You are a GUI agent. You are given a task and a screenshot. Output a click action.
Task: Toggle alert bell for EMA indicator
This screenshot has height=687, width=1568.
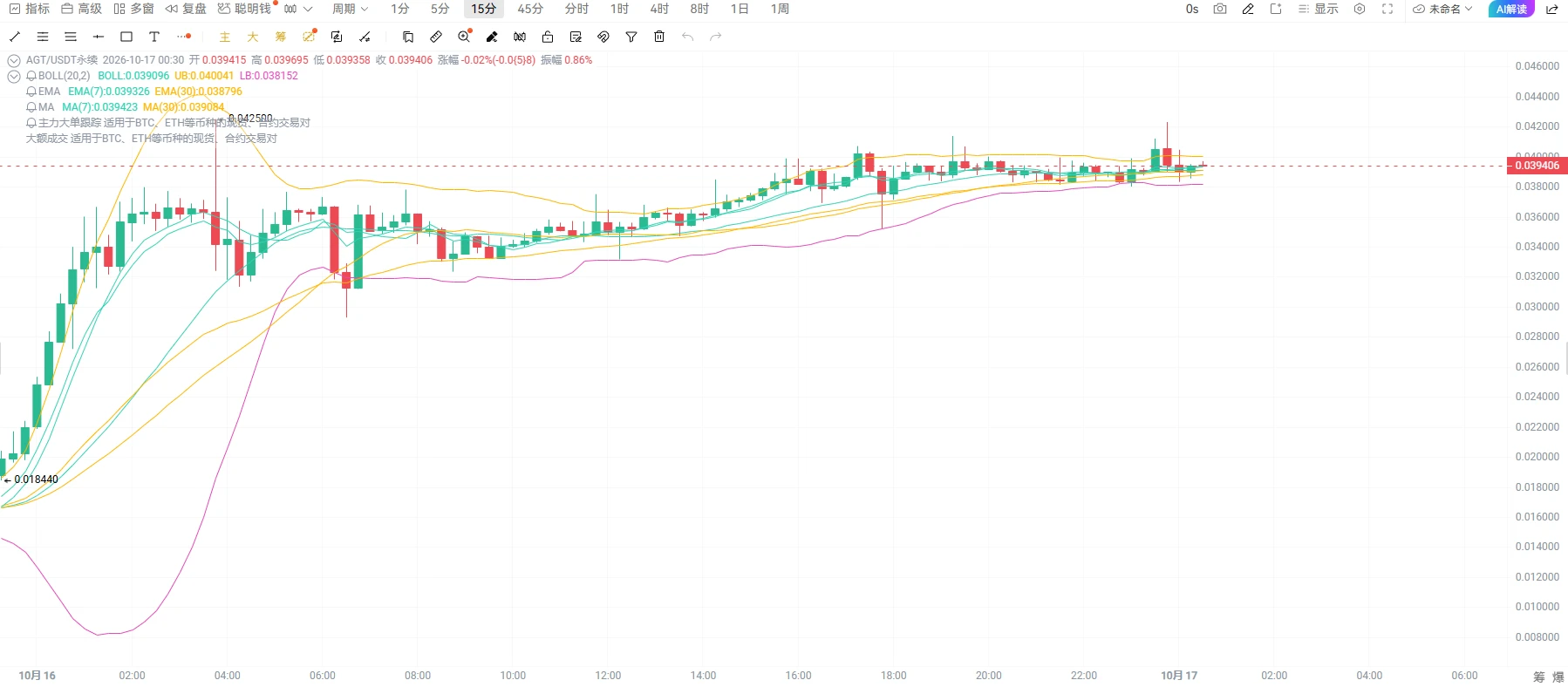click(31, 92)
